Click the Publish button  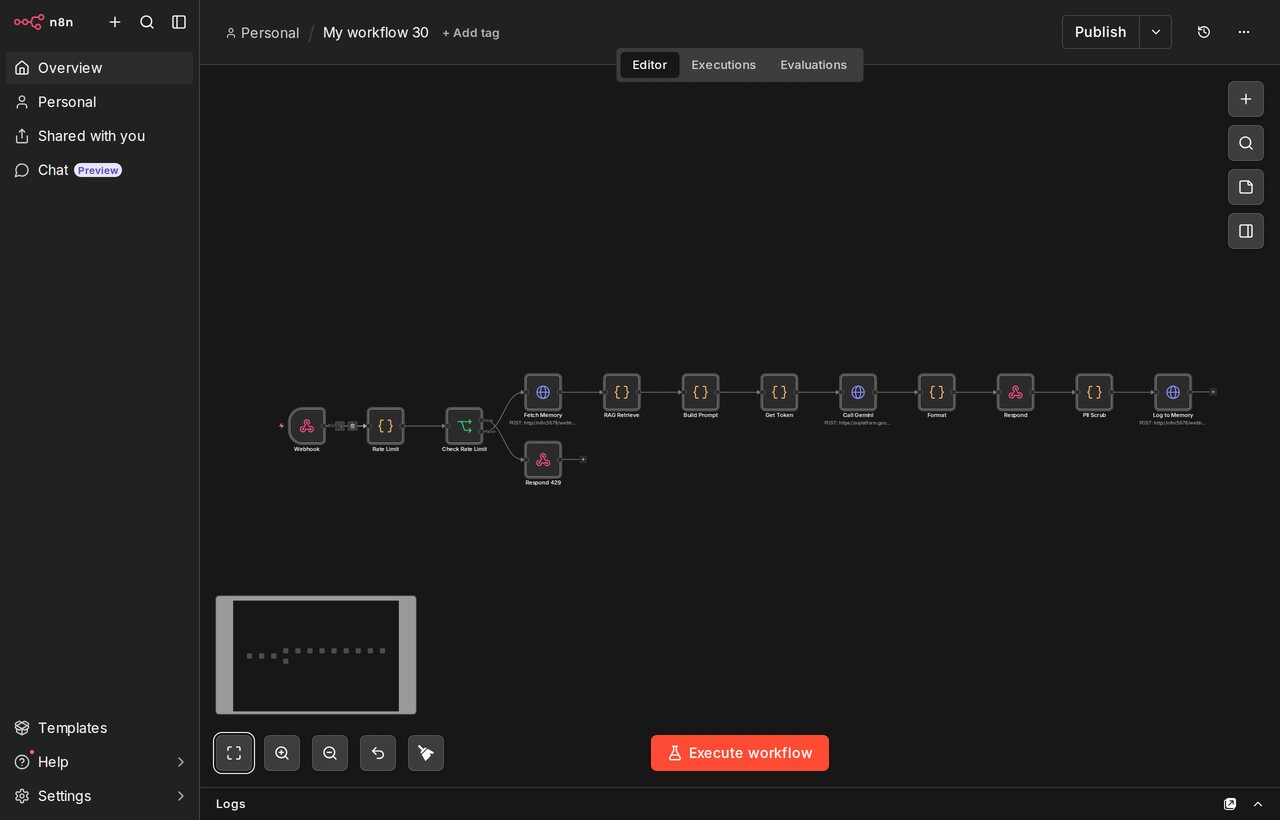point(1101,32)
